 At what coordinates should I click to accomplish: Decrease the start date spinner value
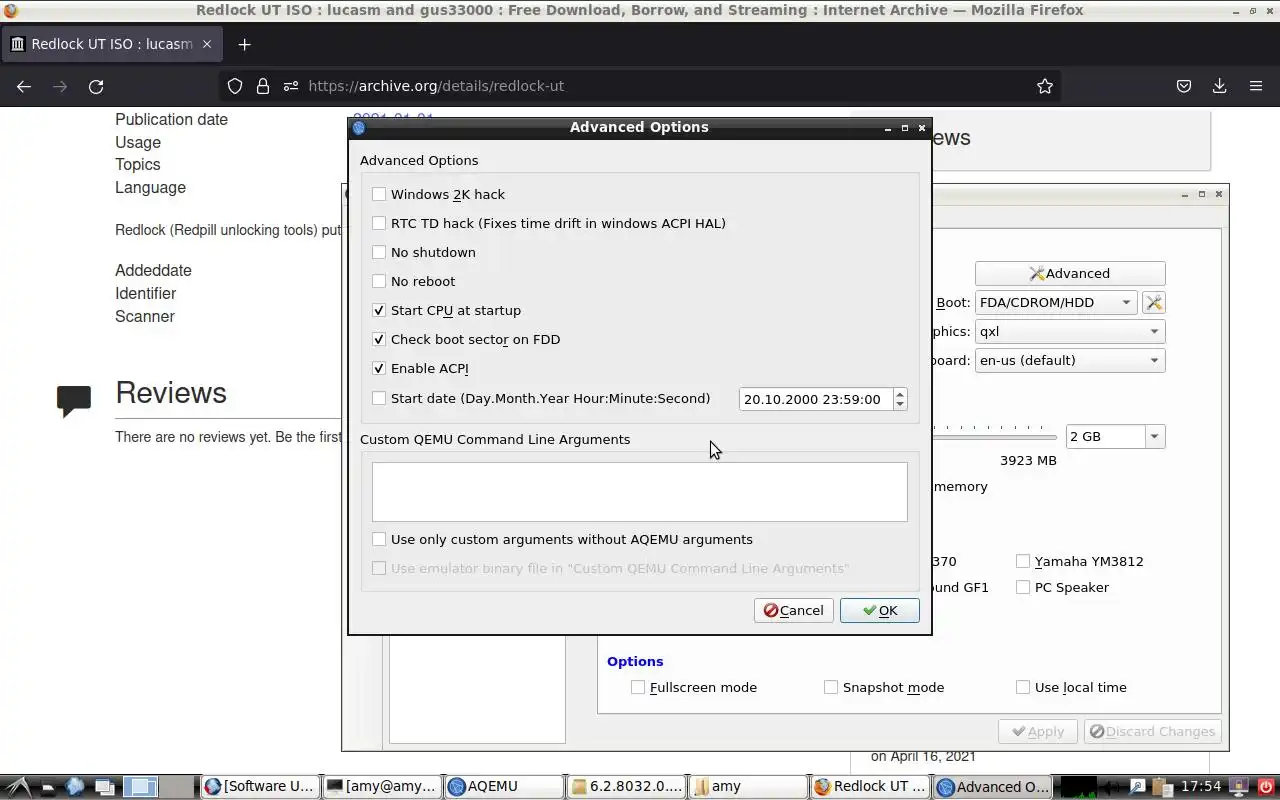(900, 404)
